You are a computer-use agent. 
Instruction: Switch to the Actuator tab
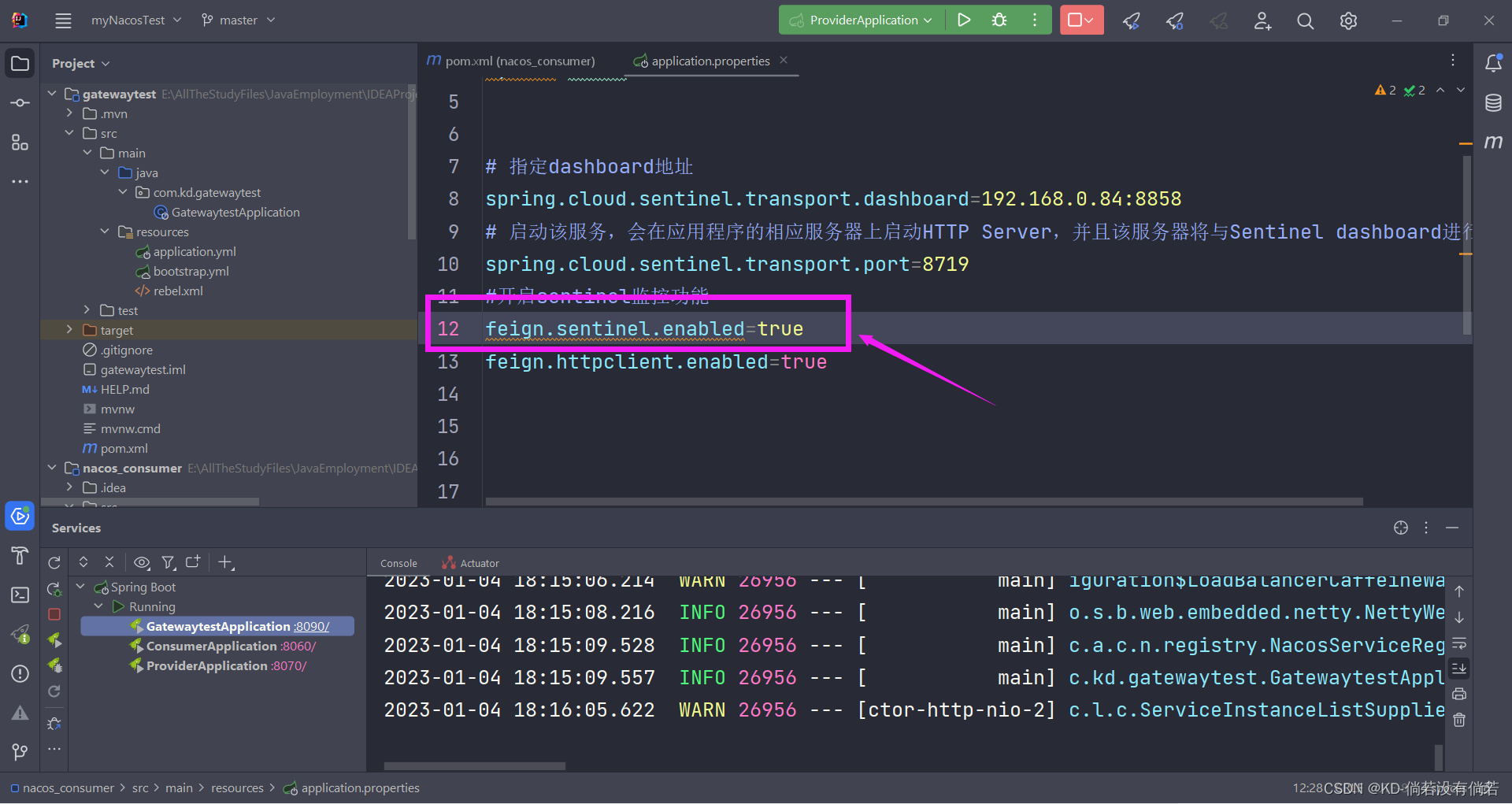[x=471, y=563]
